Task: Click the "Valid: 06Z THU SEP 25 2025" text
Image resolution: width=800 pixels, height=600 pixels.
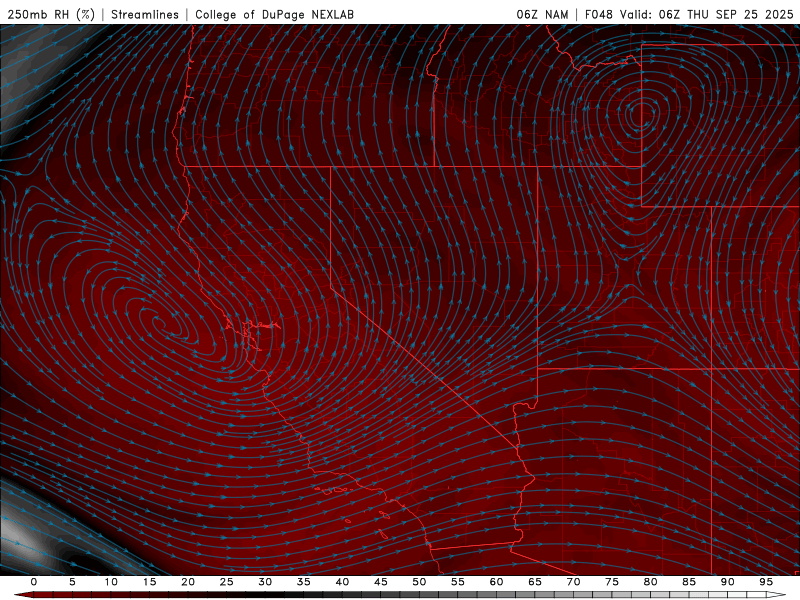Action: (x=707, y=14)
